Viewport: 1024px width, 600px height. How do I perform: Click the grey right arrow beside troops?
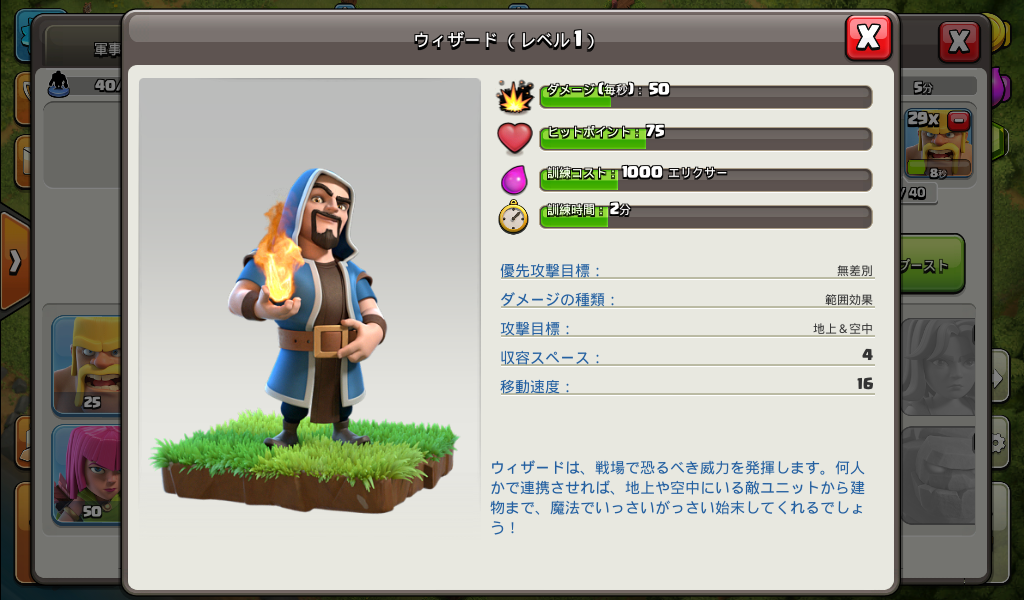tap(999, 377)
